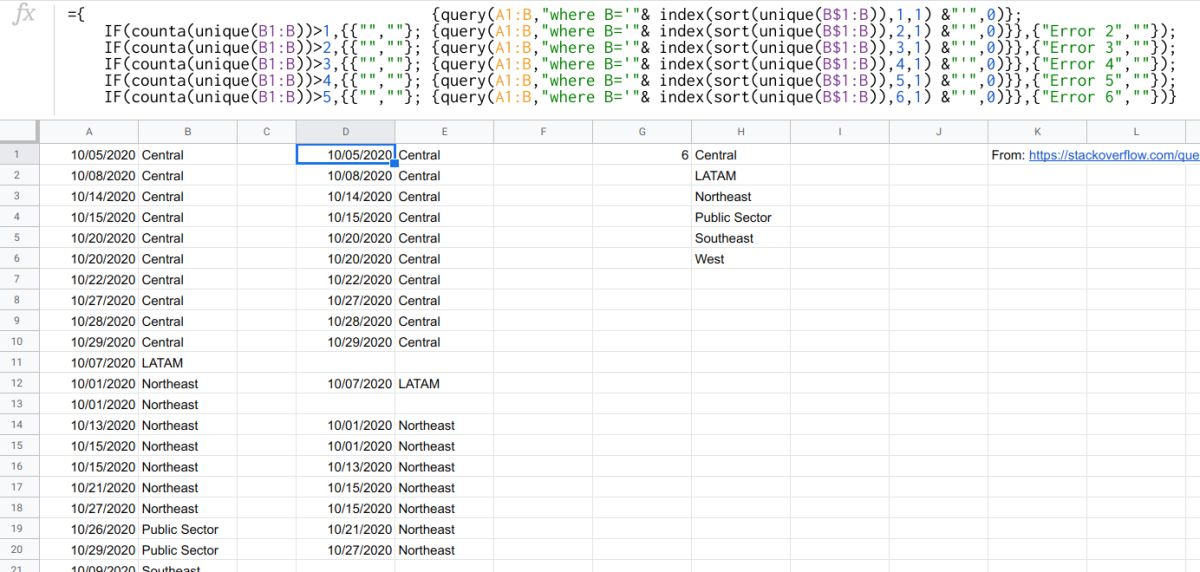Image resolution: width=1200 pixels, height=572 pixels.
Task: Click cell D16 with date 10/13/2020
Action: coord(346,467)
